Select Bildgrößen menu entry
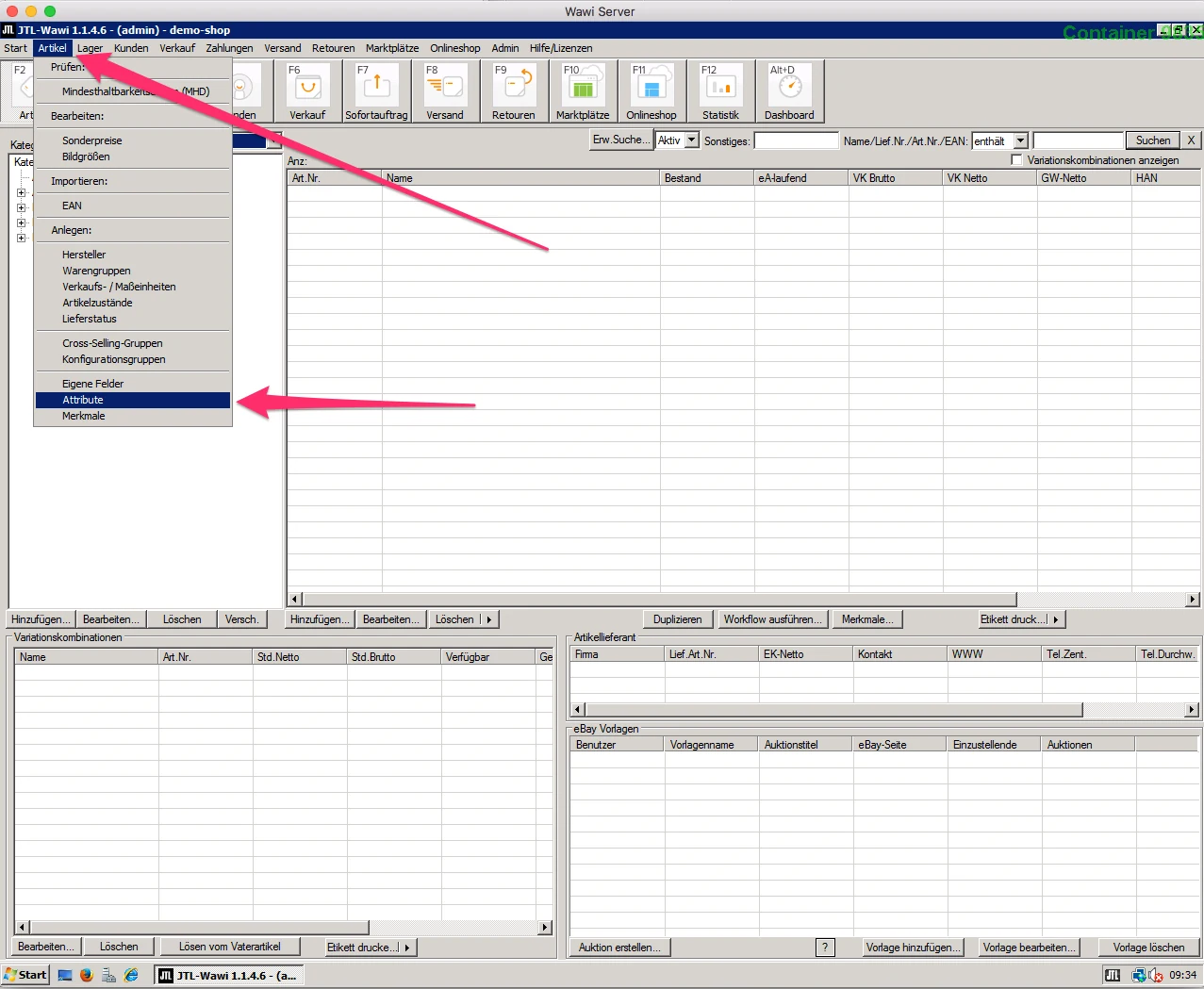The width and height of the screenshot is (1204, 989). [133, 157]
